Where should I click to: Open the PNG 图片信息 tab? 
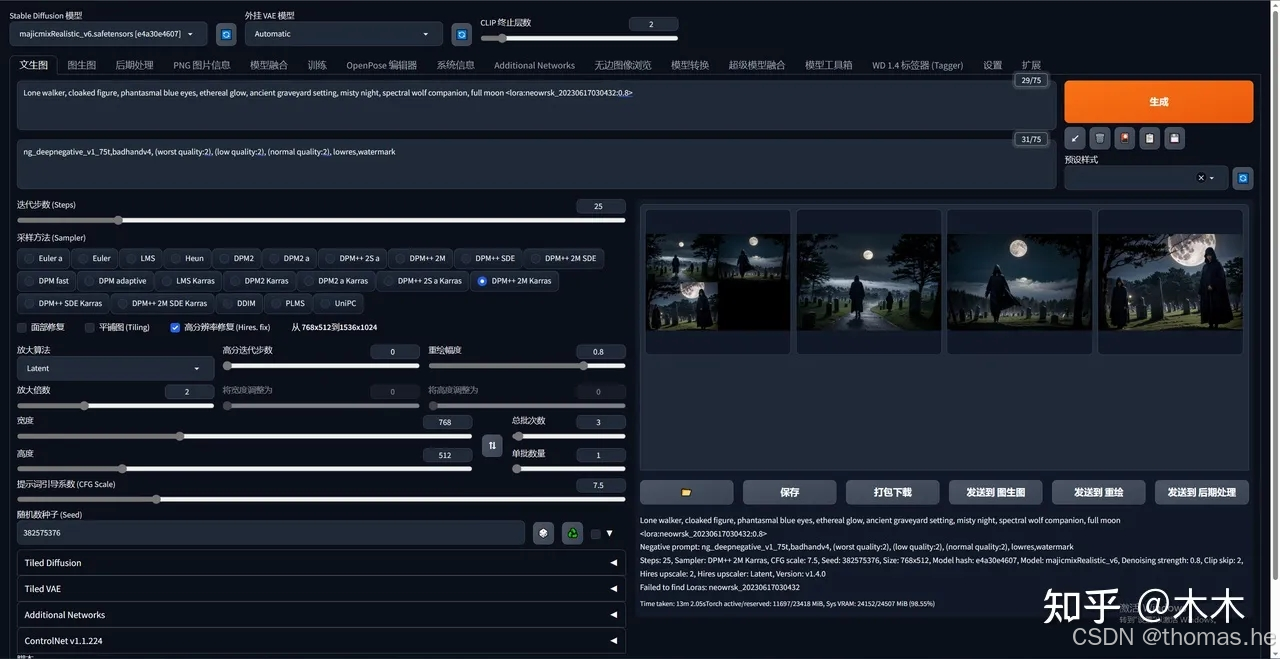point(202,65)
